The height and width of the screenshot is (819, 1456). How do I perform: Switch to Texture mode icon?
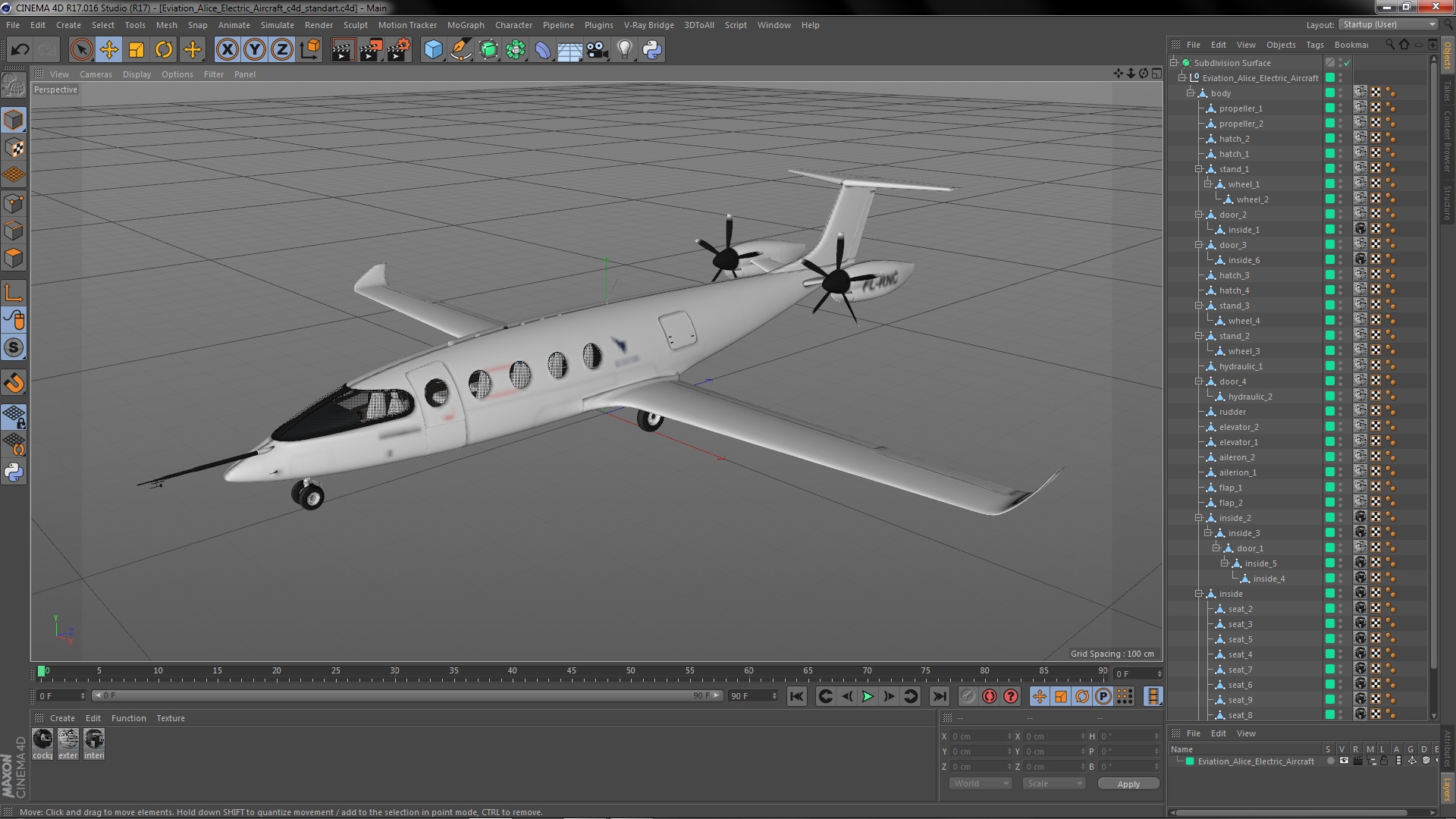pos(14,148)
